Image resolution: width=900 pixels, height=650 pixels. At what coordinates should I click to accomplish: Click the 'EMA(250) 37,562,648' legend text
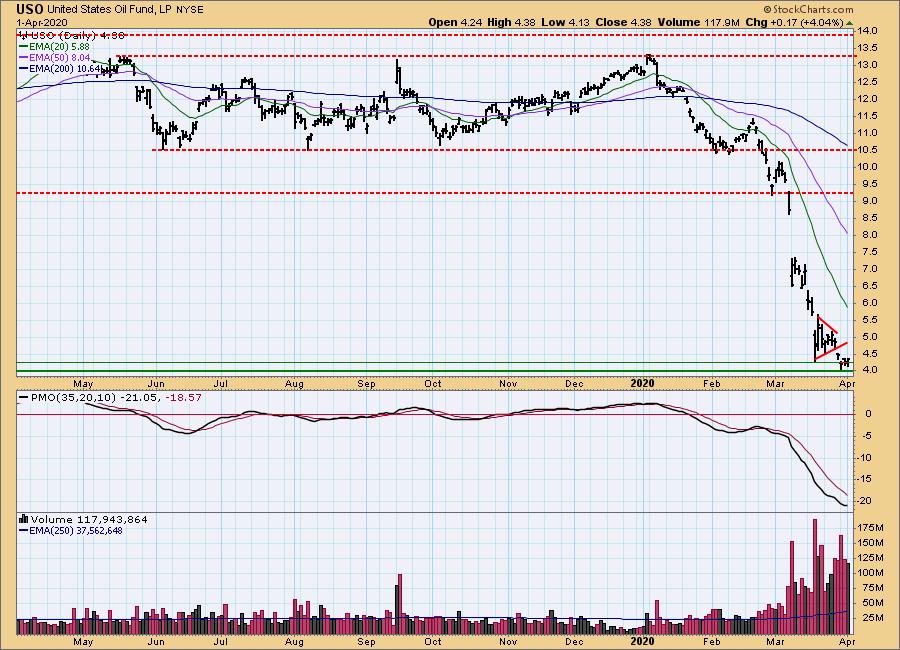click(76, 531)
